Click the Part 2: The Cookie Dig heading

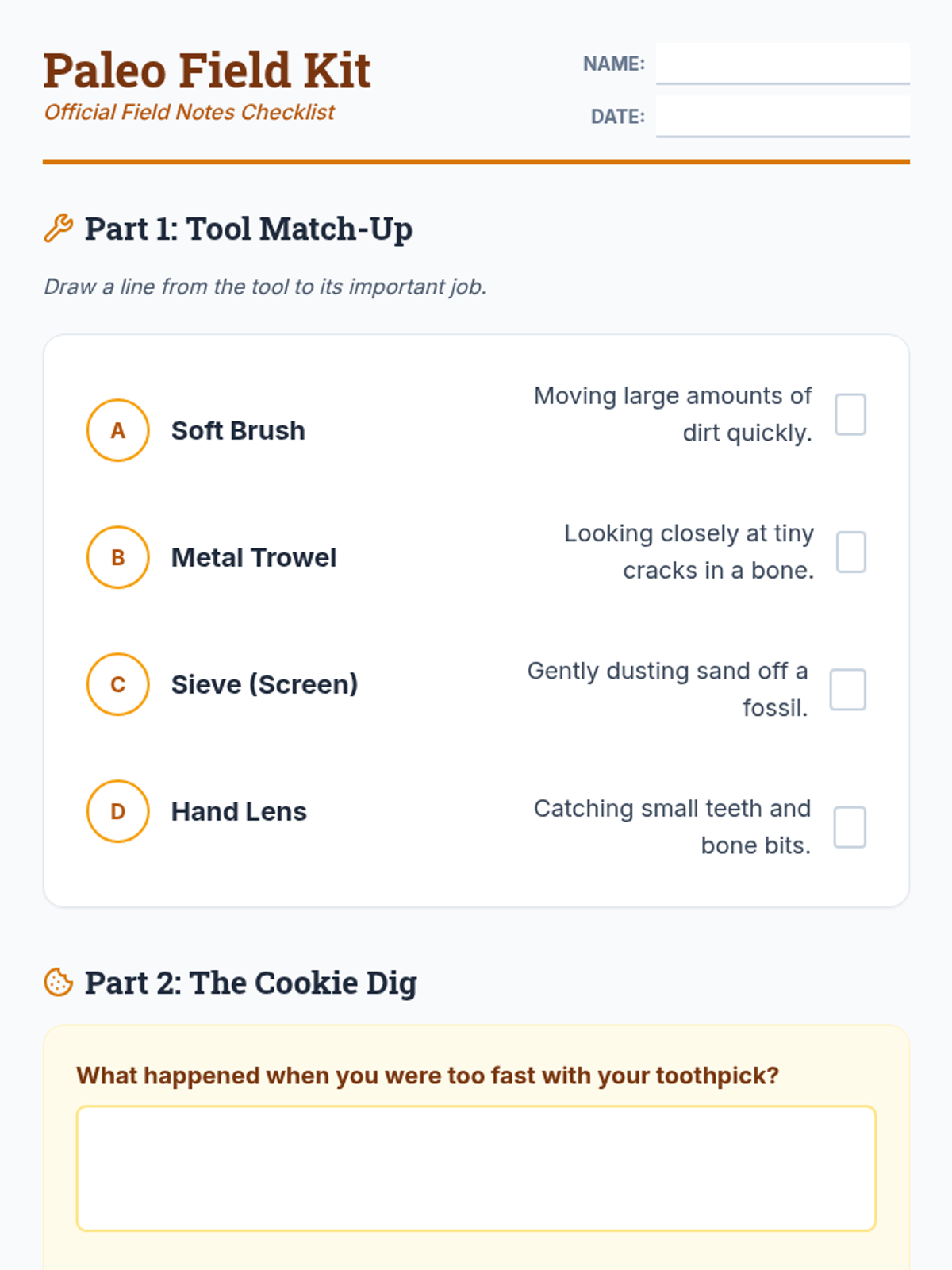[251, 983]
